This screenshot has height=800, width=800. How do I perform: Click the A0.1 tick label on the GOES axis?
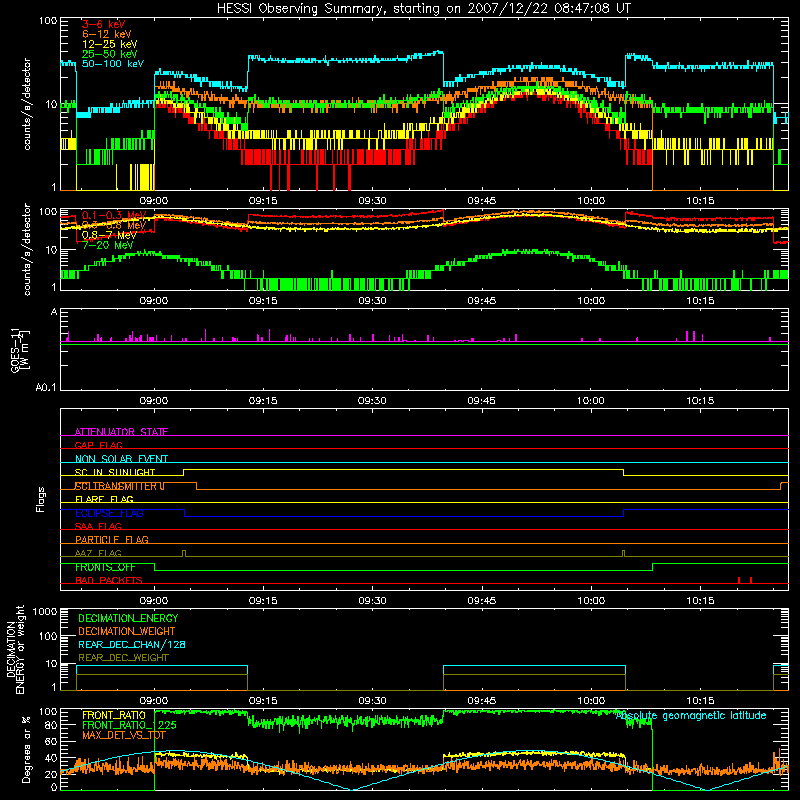[46, 388]
